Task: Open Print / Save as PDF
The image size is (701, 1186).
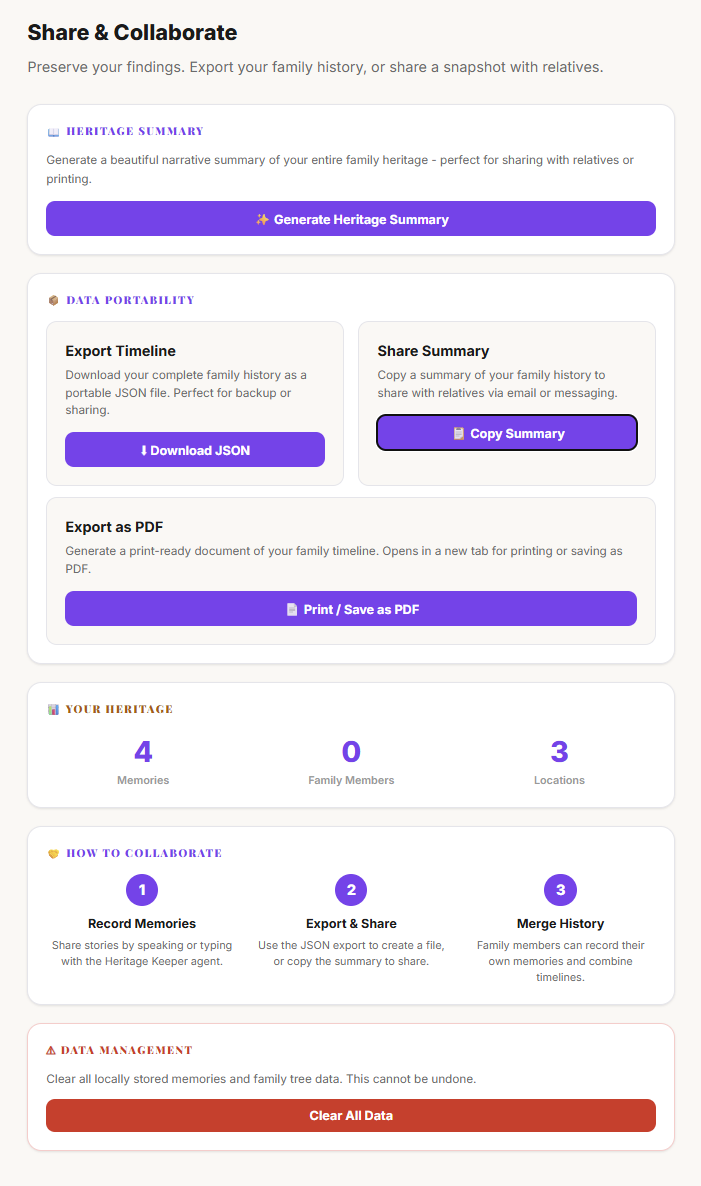Action: (x=351, y=608)
